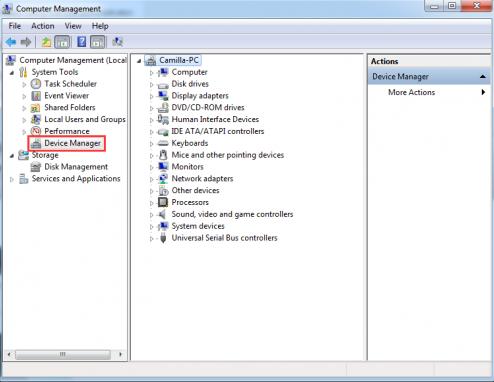Click the Disk Management icon

[x=36, y=167]
